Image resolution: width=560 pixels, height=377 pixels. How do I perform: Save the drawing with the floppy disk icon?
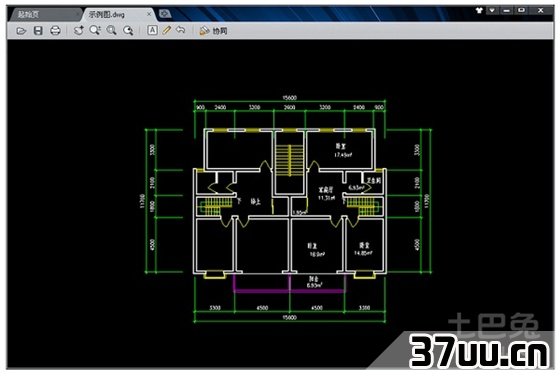click(38, 31)
